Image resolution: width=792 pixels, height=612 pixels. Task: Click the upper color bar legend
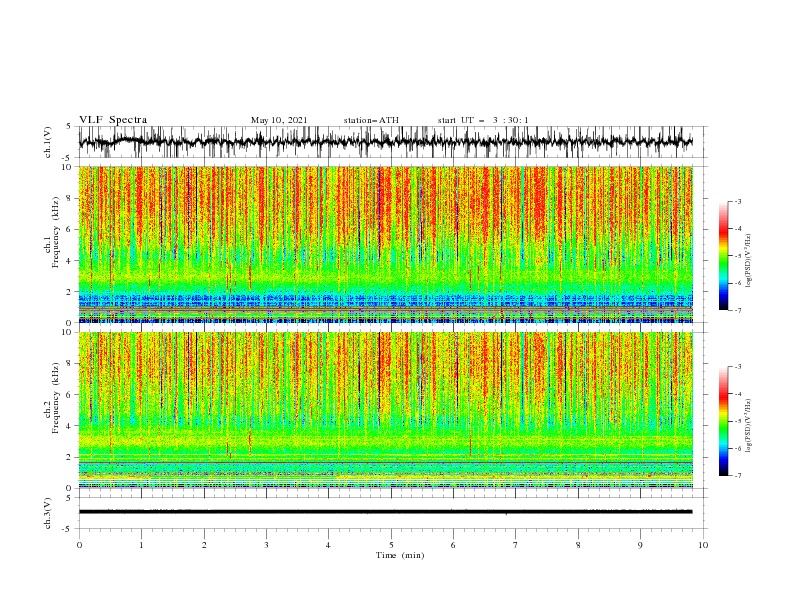tap(723, 256)
